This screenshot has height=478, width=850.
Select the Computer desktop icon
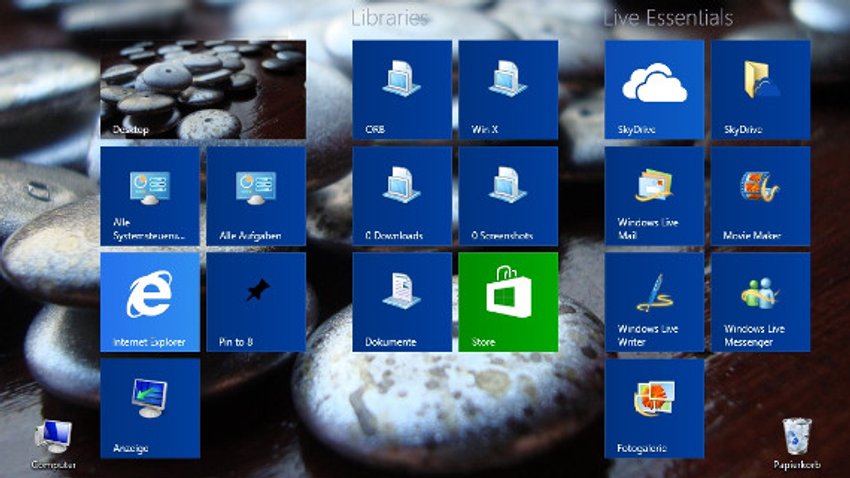tap(53, 444)
